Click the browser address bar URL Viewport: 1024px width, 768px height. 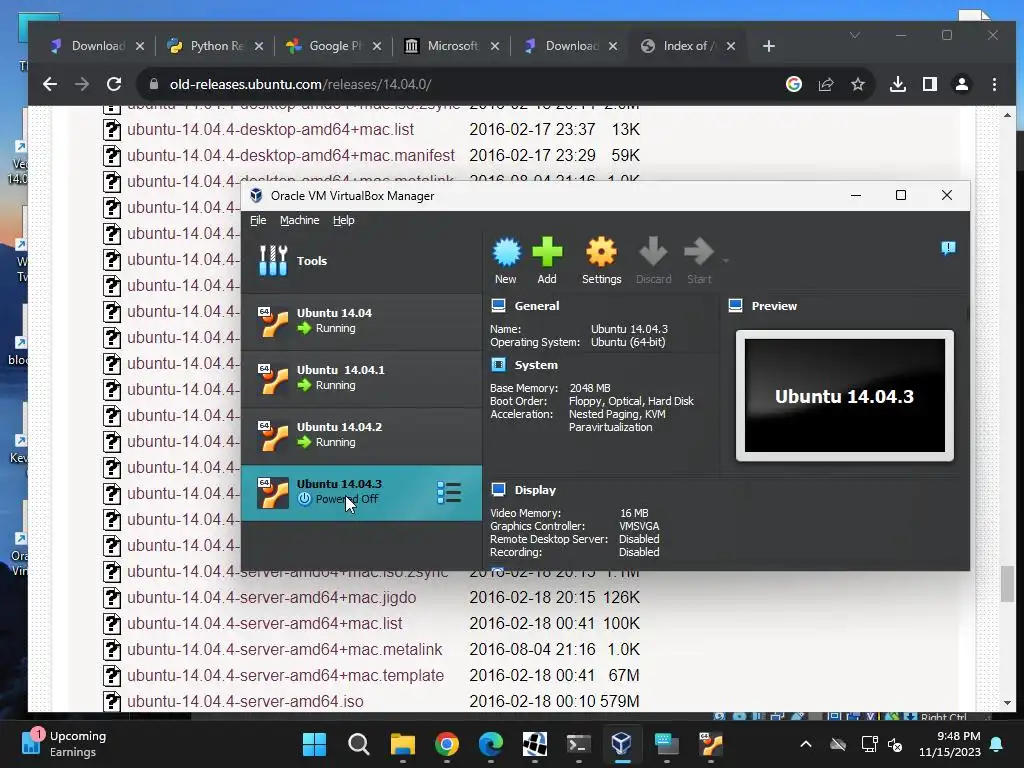pos(300,84)
